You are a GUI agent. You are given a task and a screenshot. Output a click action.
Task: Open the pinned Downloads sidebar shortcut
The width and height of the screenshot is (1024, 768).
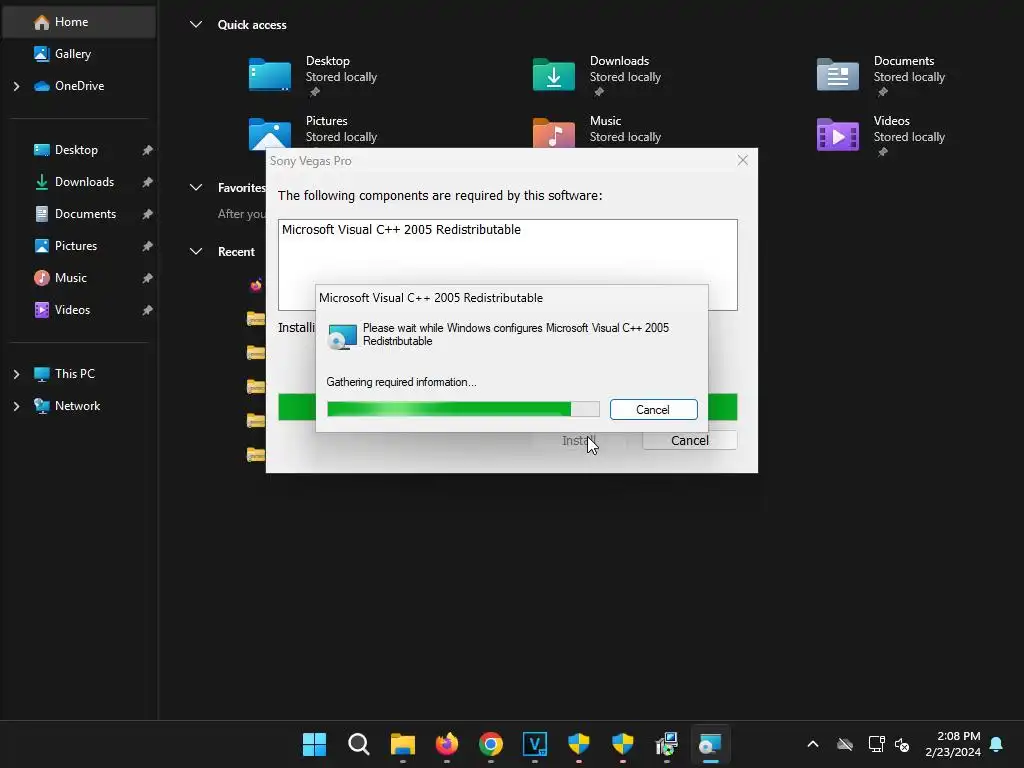tap(84, 182)
